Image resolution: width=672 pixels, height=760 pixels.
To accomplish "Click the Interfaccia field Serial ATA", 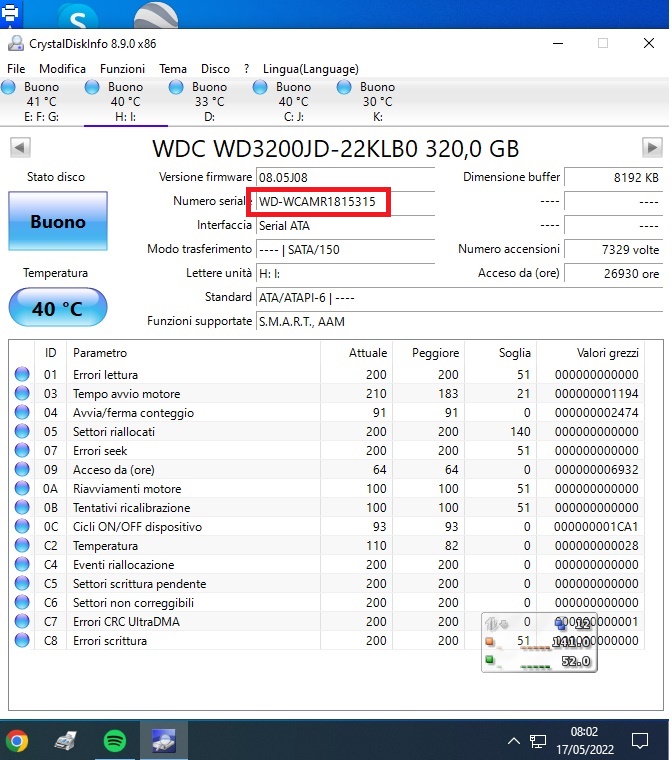I will pos(345,225).
